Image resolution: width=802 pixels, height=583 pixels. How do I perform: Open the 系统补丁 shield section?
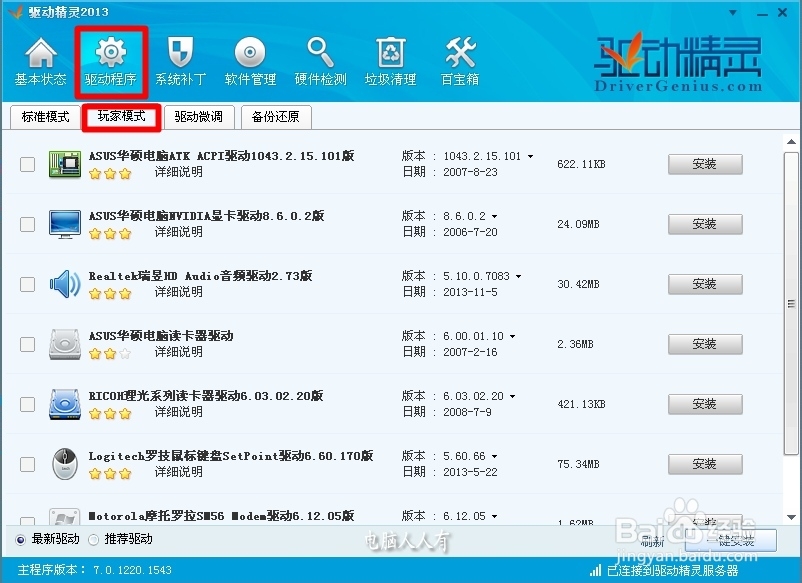181,61
